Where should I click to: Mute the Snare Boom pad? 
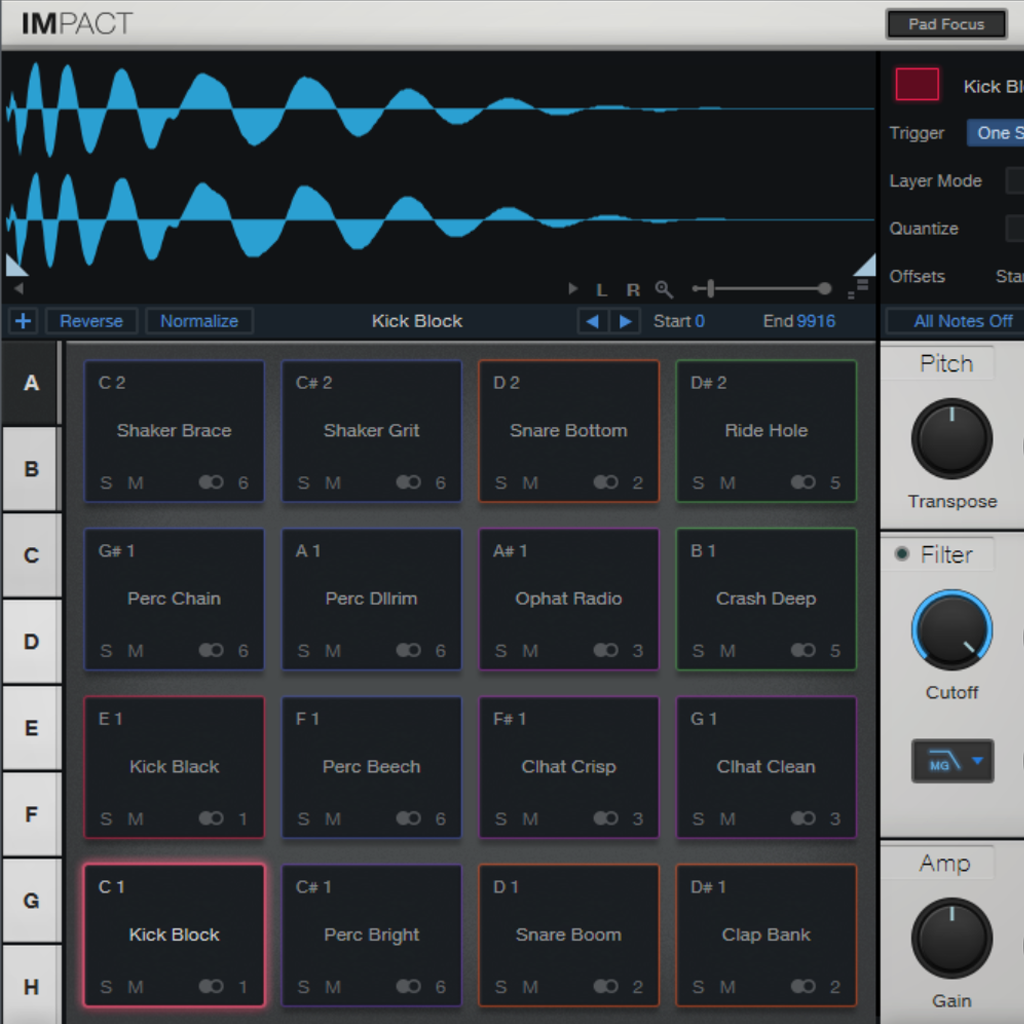pyautogui.click(x=530, y=987)
